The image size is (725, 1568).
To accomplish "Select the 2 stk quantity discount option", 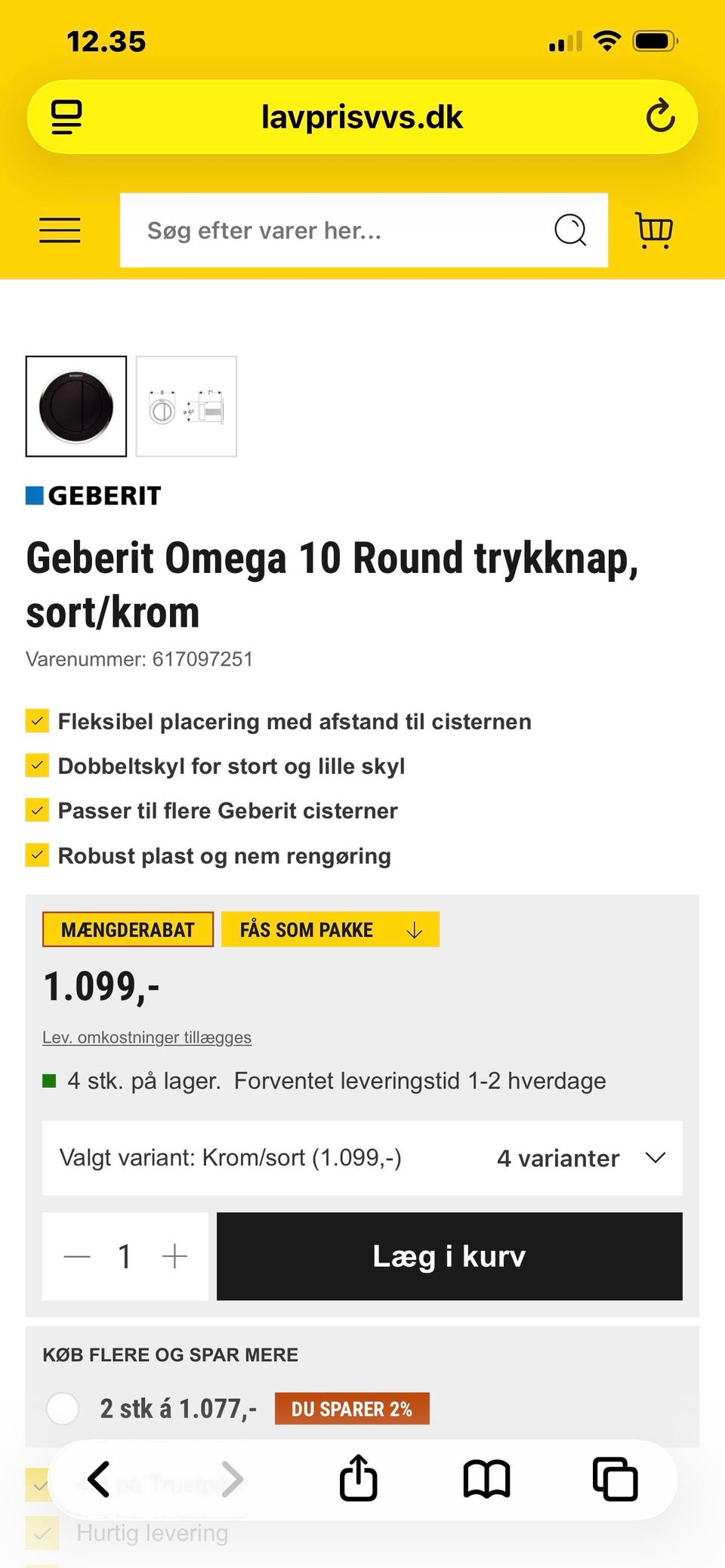I will click(x=63, y=1409).
